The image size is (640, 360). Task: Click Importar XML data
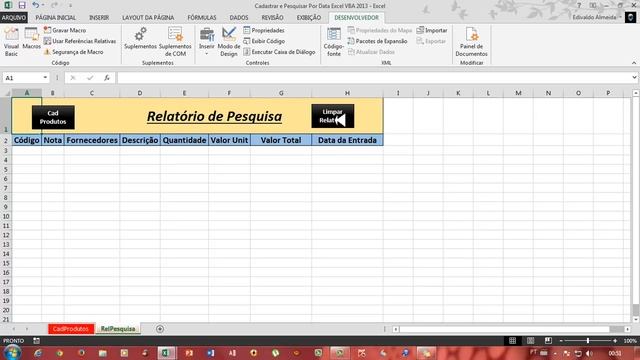coord(432,30)
